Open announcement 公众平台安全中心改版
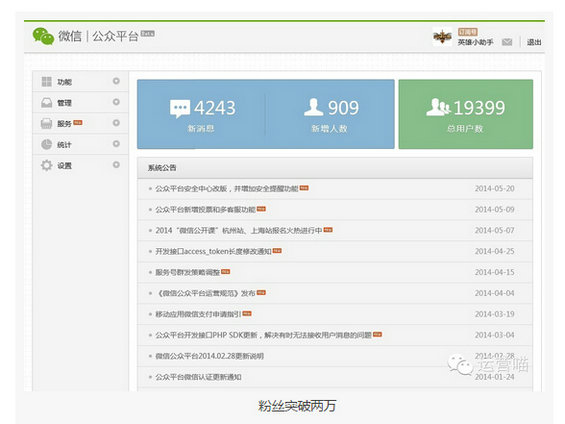The width and height of the screenshot is (565, 424). 227,189
